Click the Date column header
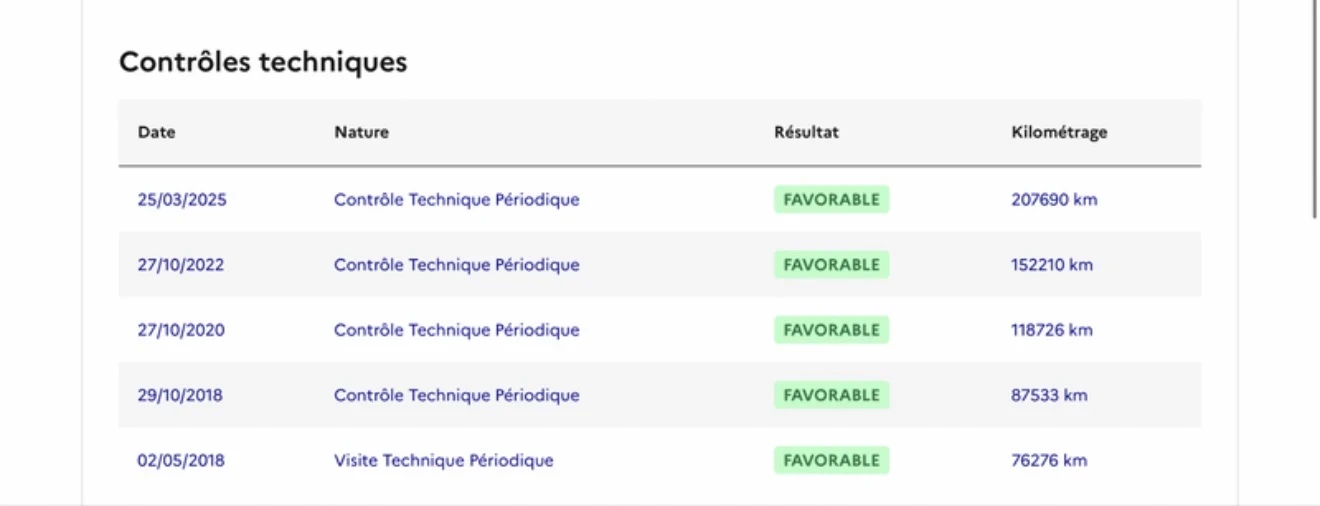 coord(156,132)
